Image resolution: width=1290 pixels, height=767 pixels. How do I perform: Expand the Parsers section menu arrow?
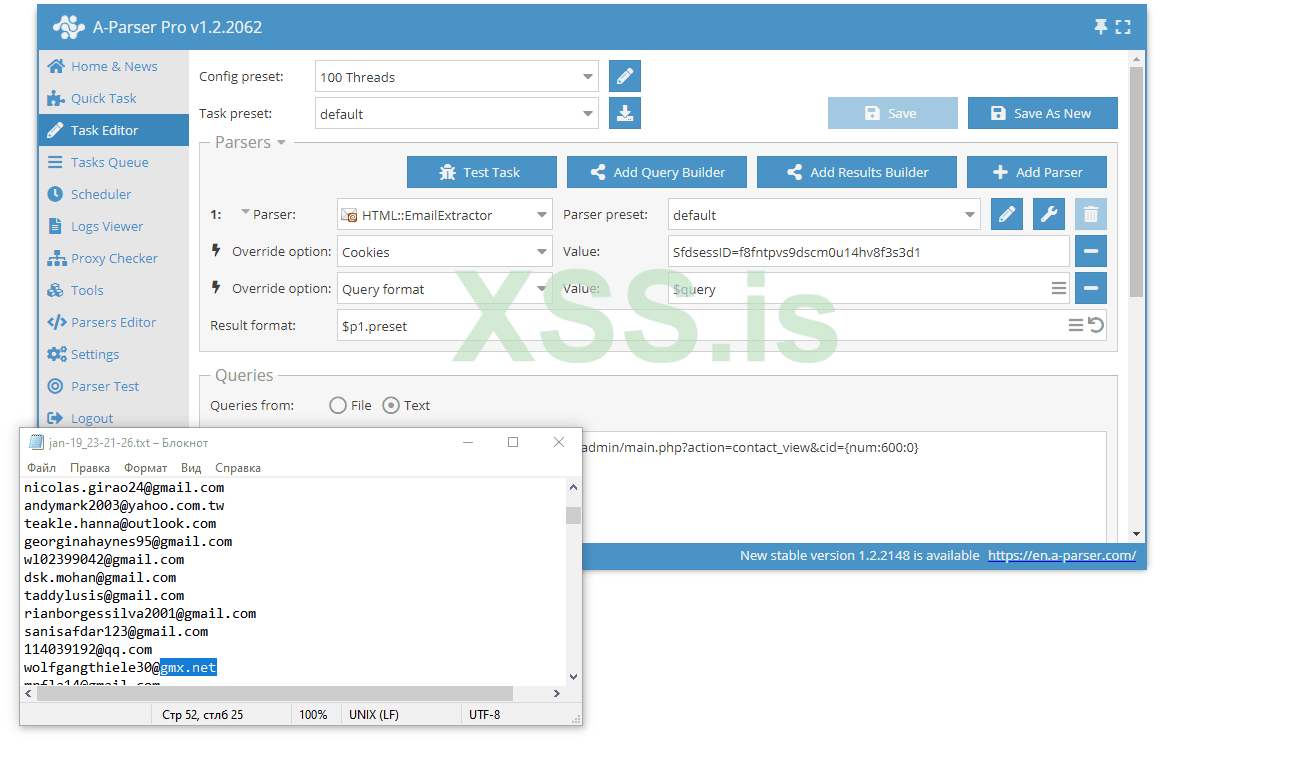pos(282,143)
